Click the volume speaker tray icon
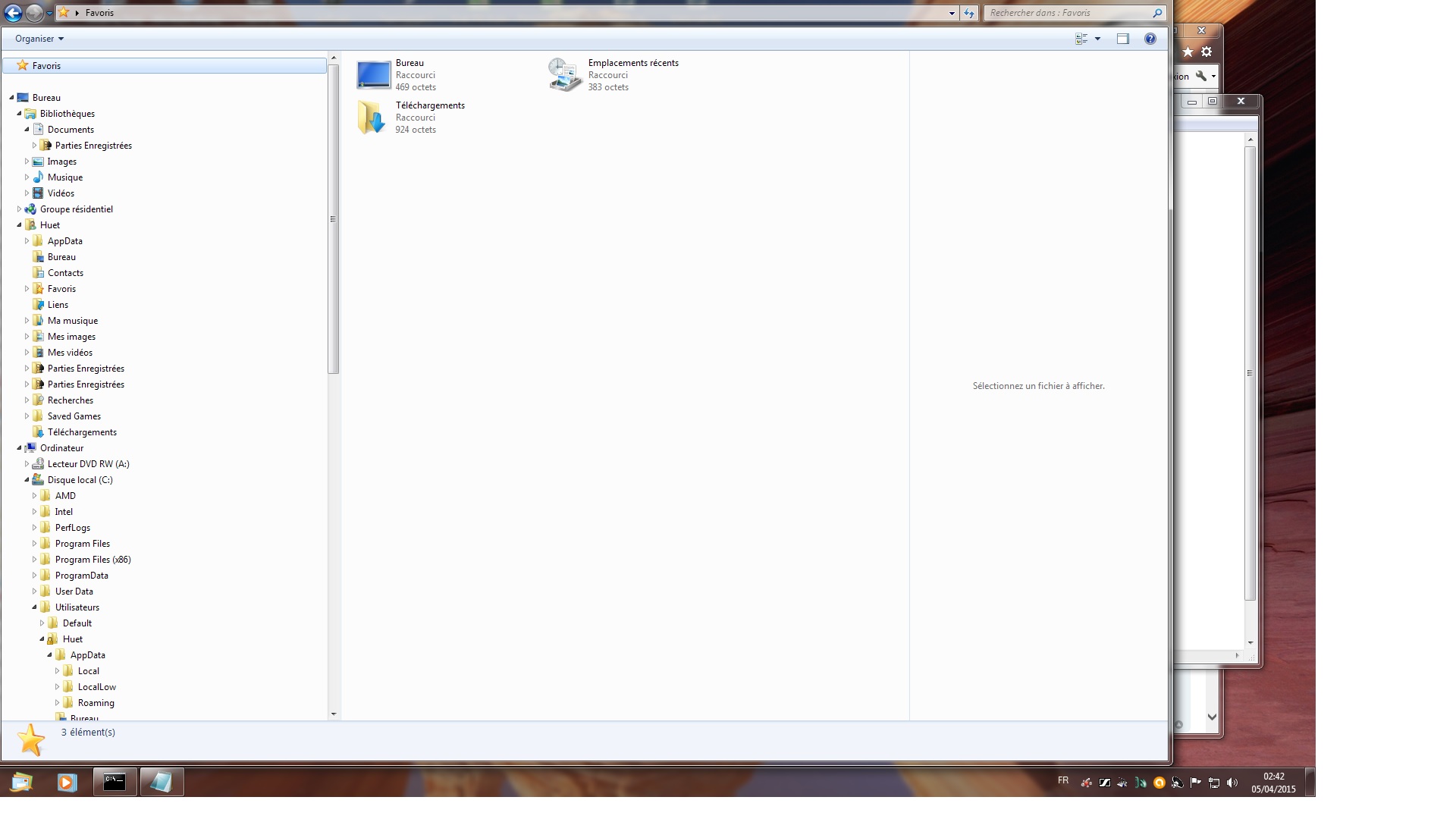 (1232, 783)
